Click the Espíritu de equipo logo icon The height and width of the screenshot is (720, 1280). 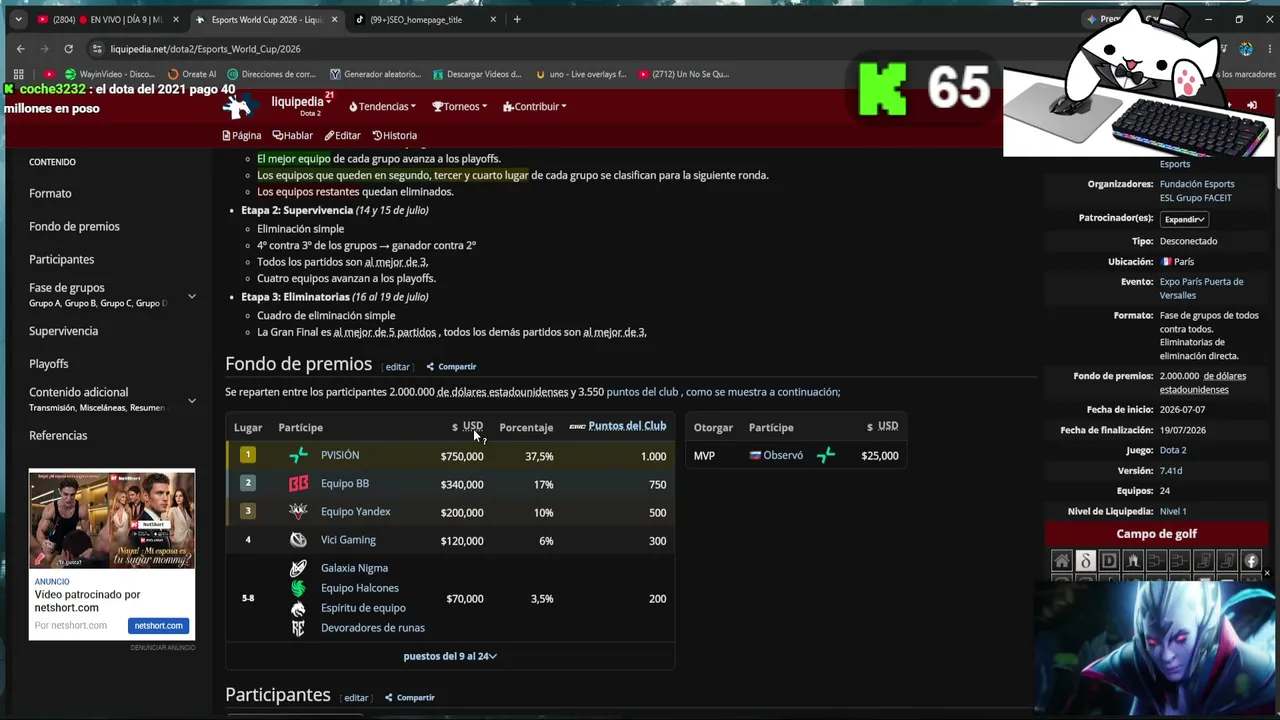click(x=298, y=608)
